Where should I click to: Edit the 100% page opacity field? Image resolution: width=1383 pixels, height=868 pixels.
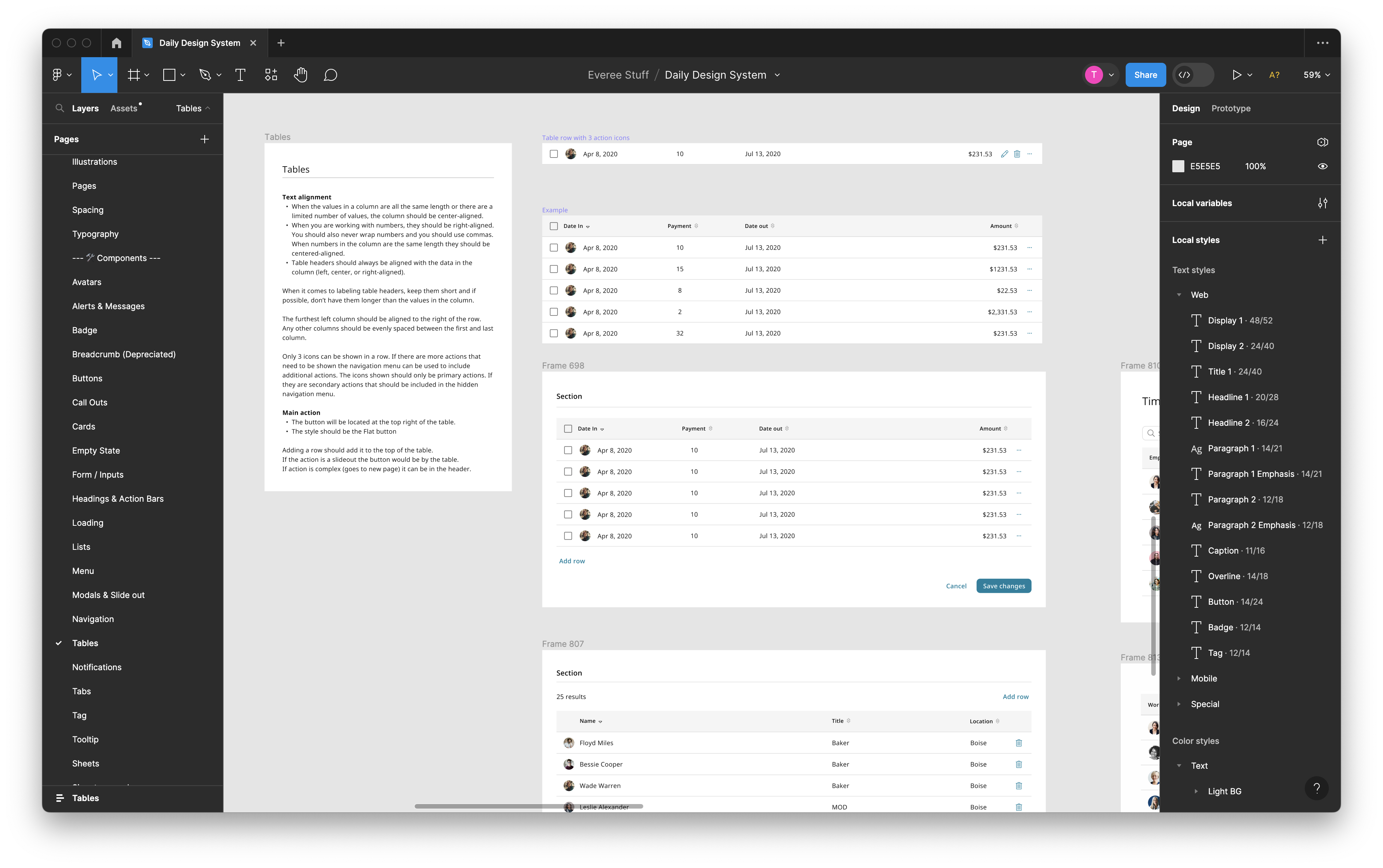[1255, 167]
